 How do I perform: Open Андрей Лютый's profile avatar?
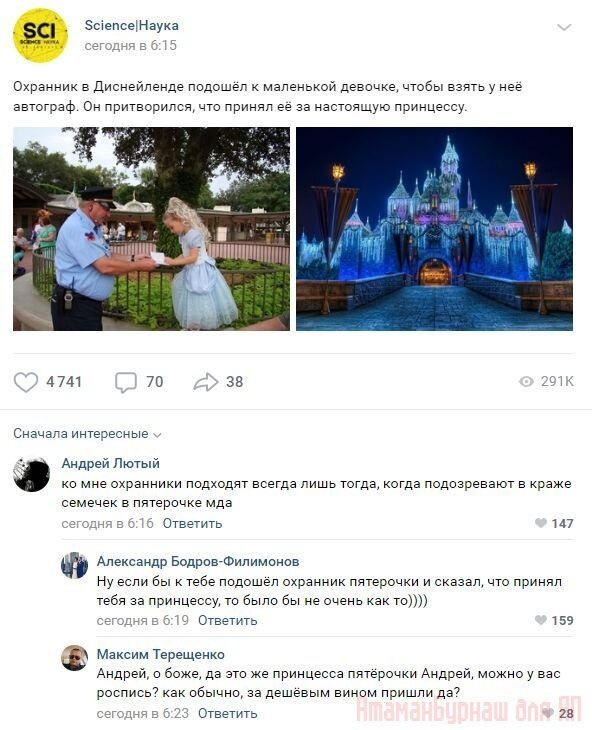[32, 474]
